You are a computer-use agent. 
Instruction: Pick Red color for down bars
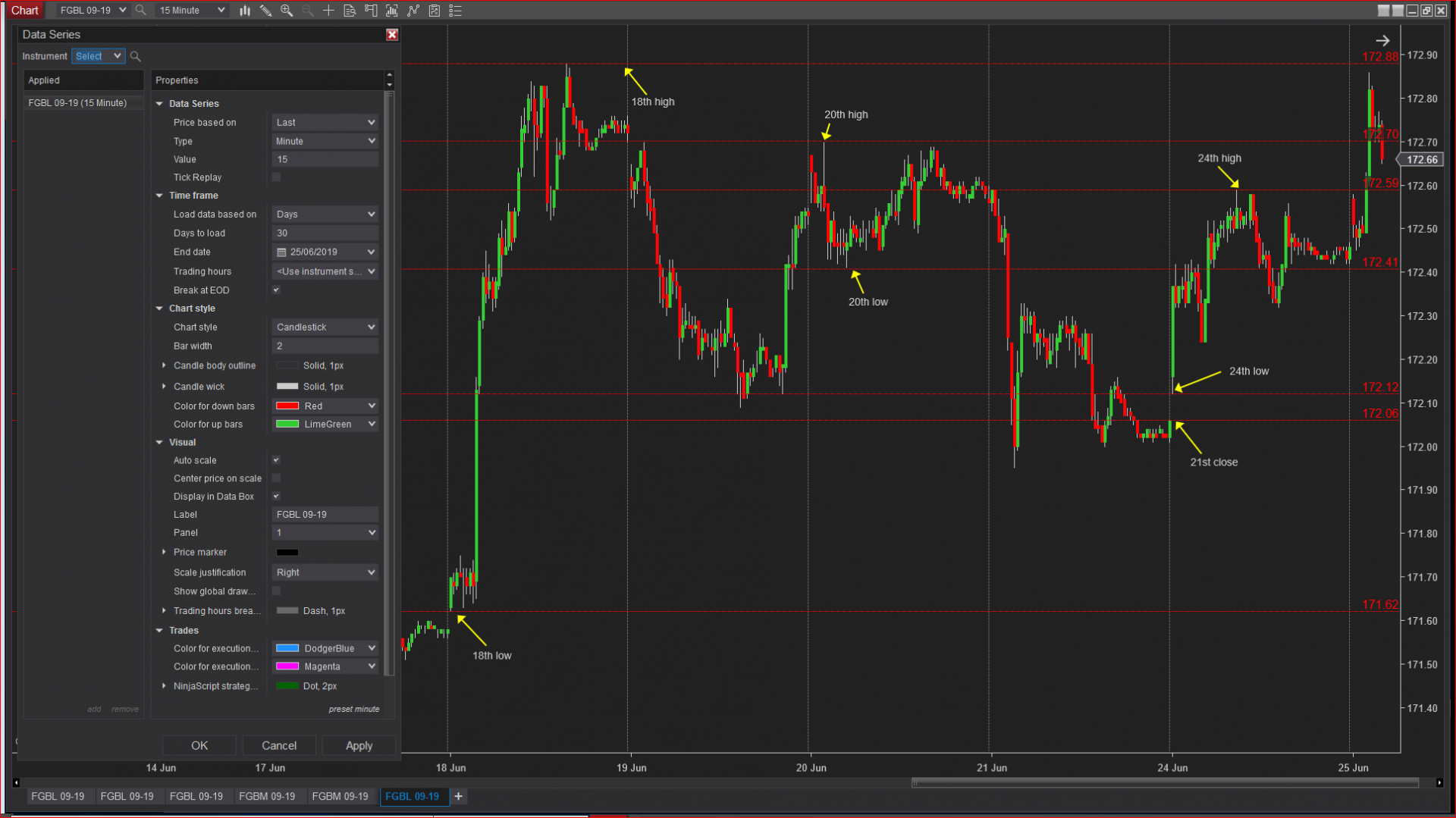[325, 406]
